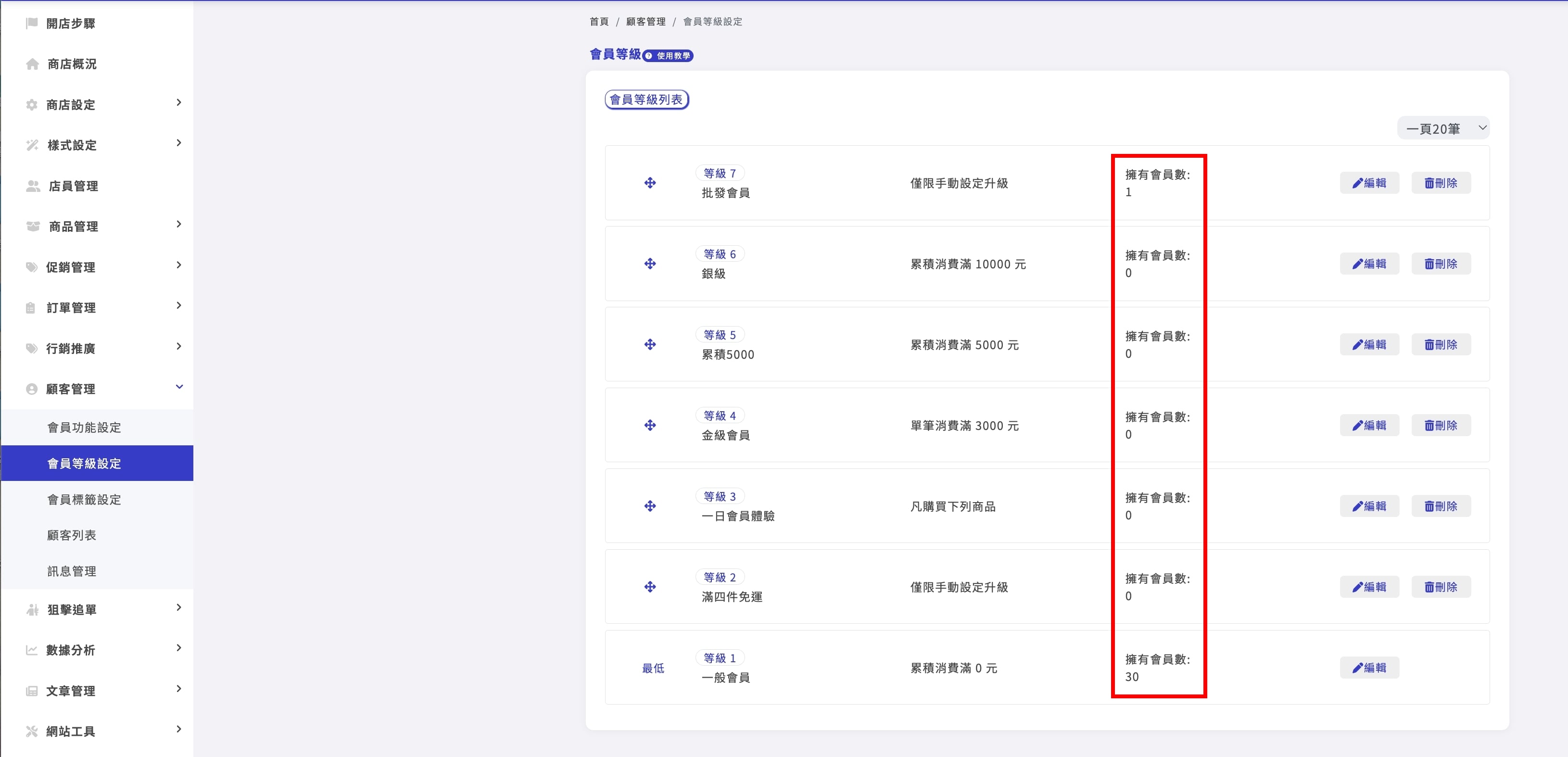Select 會員標籤設定 submenu item
This screenshot has height=757, width=1568.
97,499
